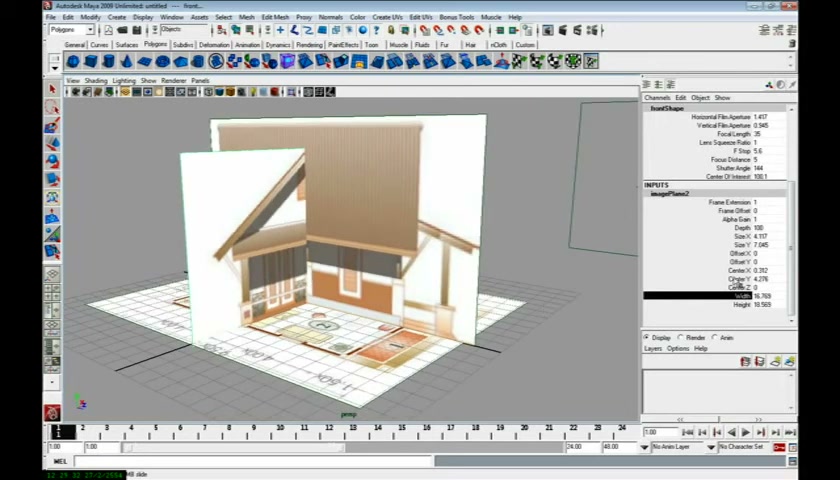The height and width of the screenshot is (480, 840).
Task: Create a polygon pipe from the shelf
Action: pos(198,62)
